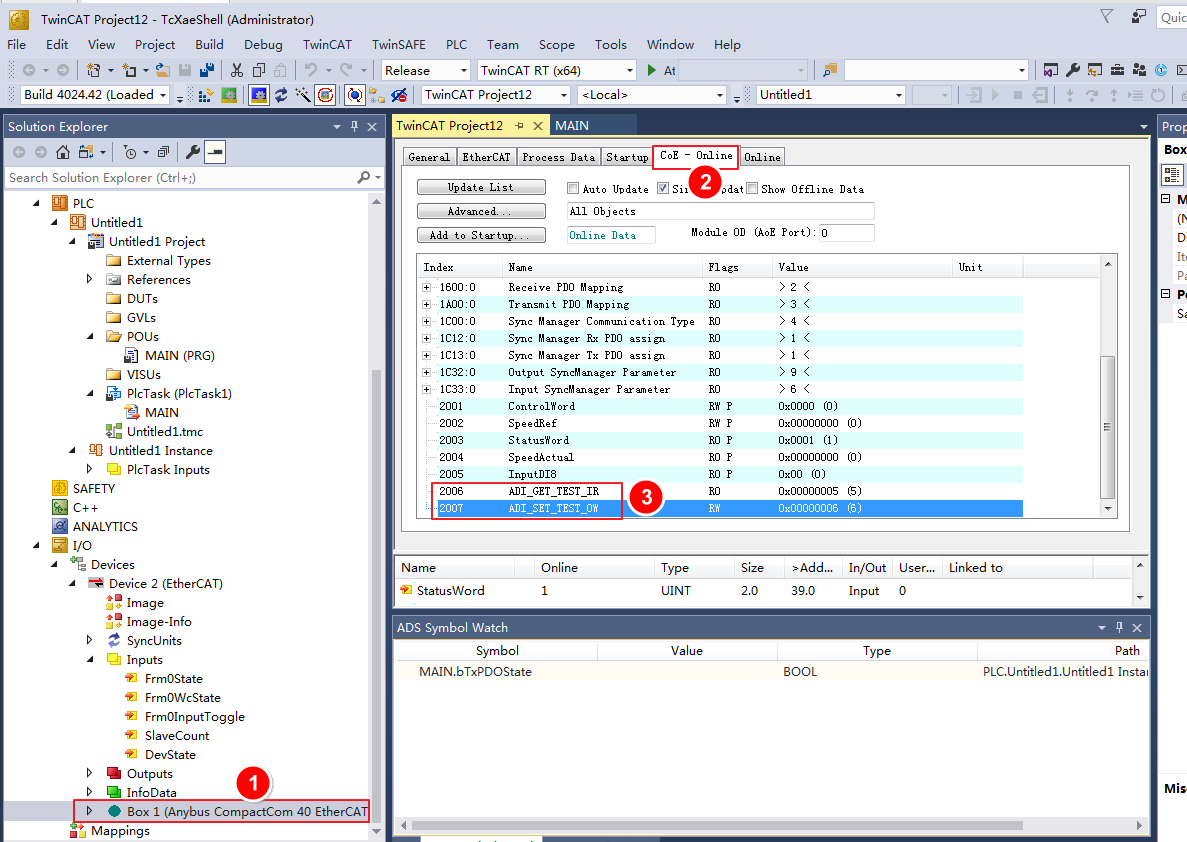Viewport: 1187px width, 842px height.
Task: Switch to the Startup tab
Action: [x=627, y=157]
